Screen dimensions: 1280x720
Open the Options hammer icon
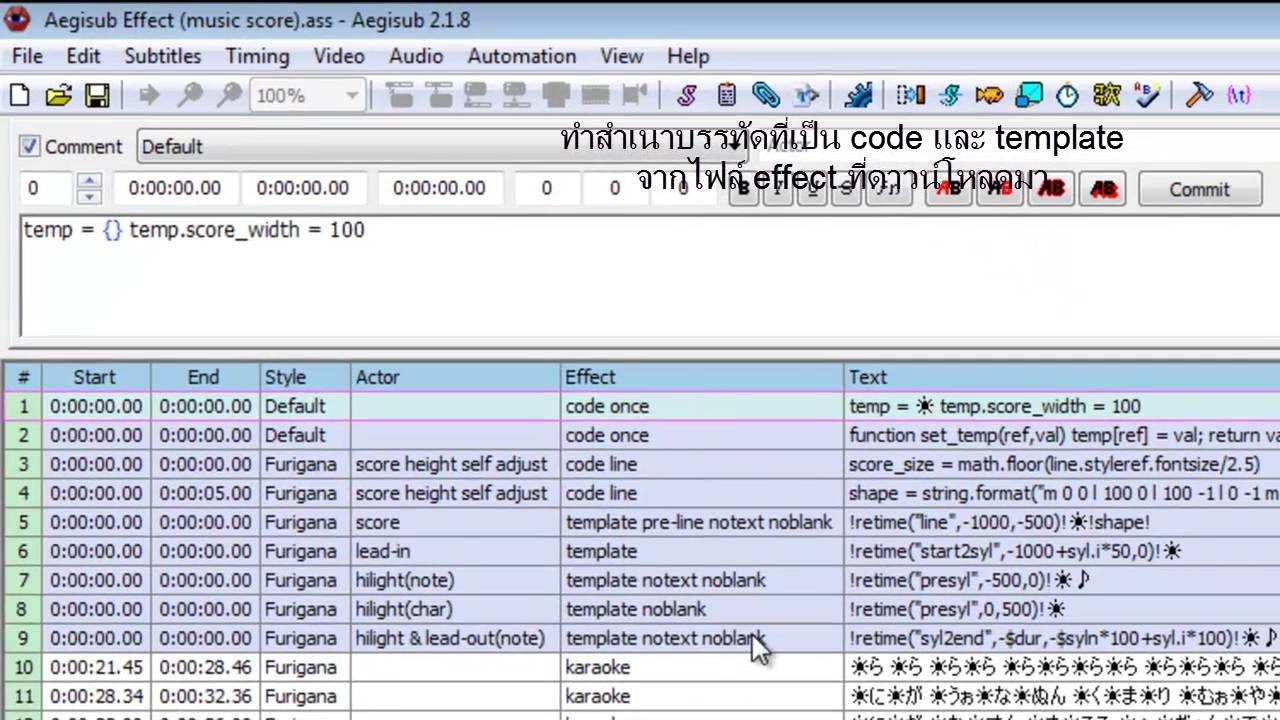[1199, 95]
